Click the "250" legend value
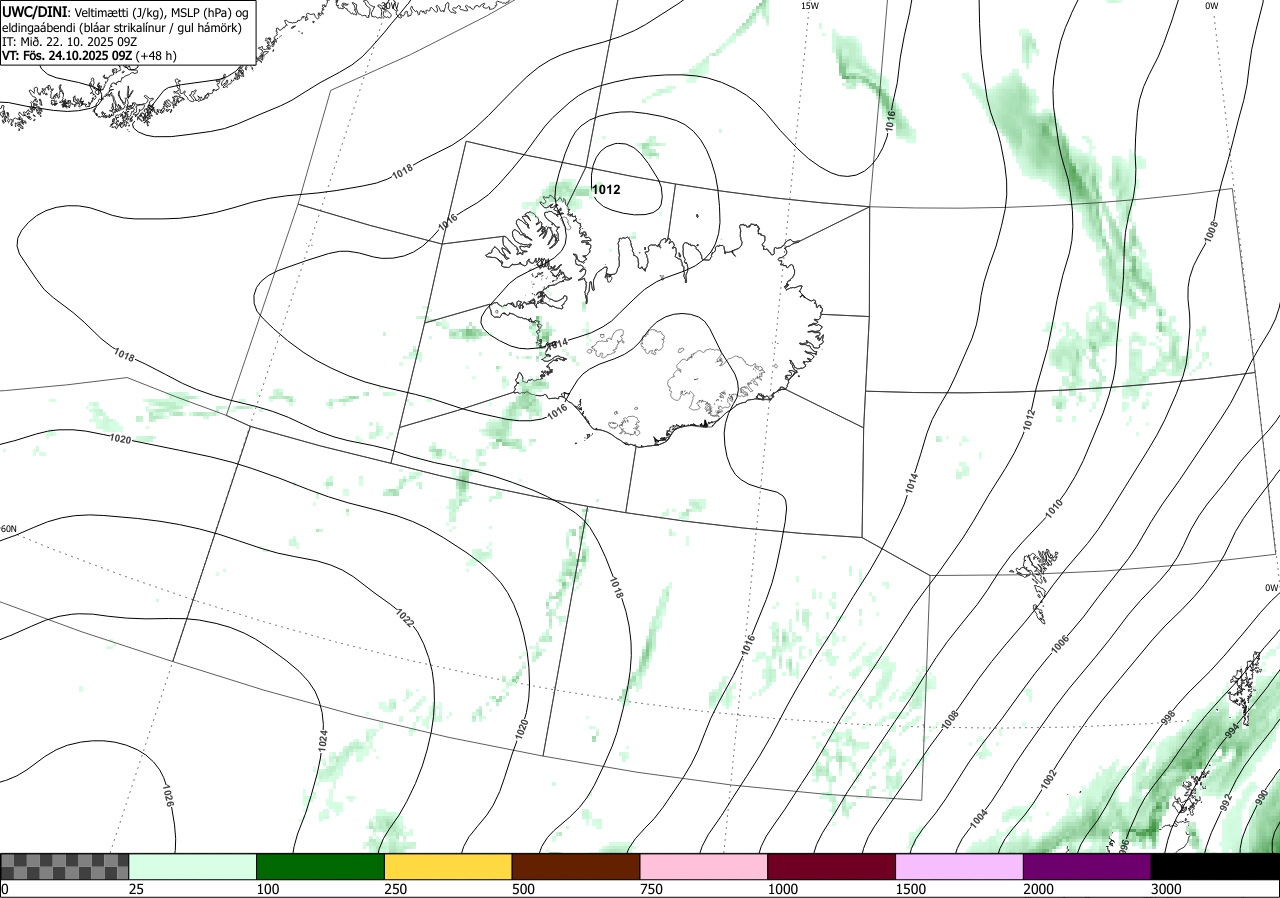Screen dimensions: 1280x898 (395, 889)
